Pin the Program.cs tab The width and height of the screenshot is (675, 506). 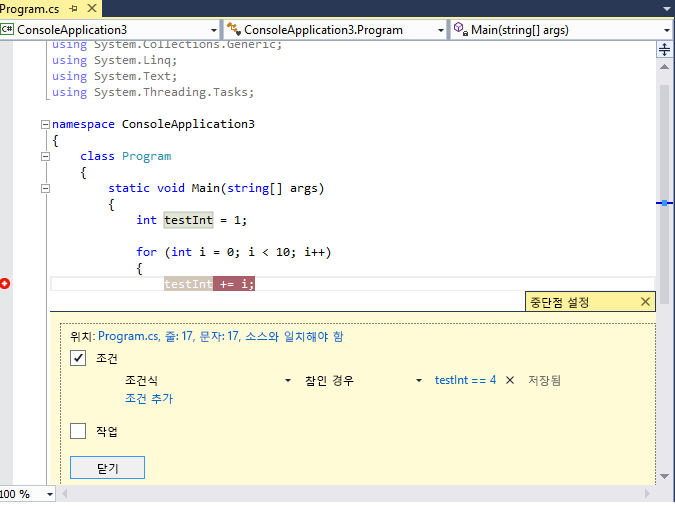pos(74,8)
